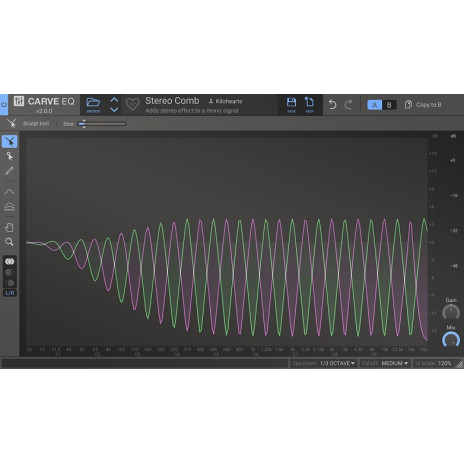This screenshot has height=464, width=464.
Task: Turn the Mix knob
Action: pyautogui.click(x=451, y=340)
